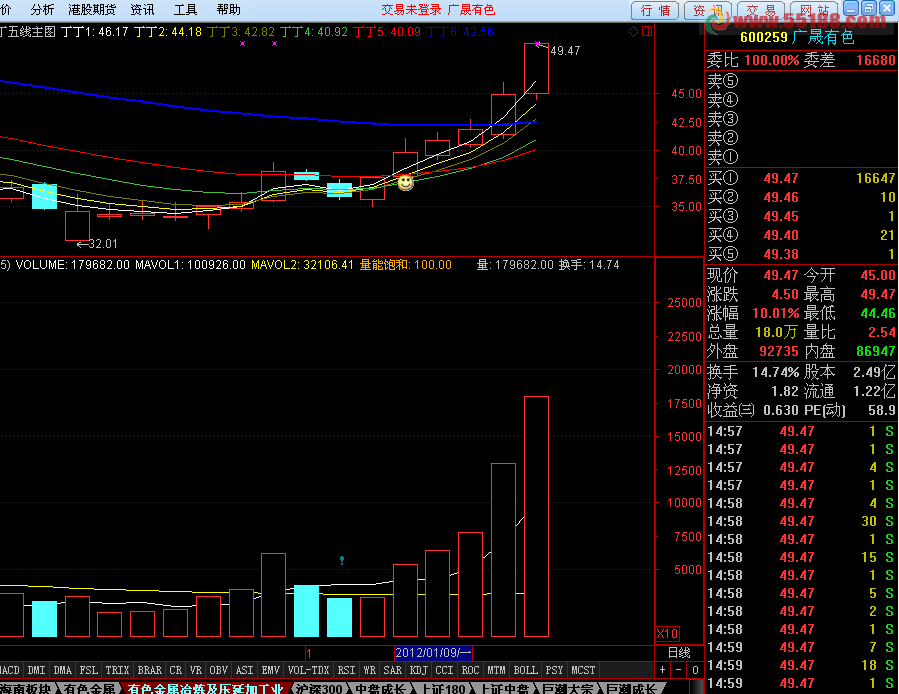Select the 中盘成长 sector tab
The height and width of the screenshot is (694, 899).
(381, 688)
